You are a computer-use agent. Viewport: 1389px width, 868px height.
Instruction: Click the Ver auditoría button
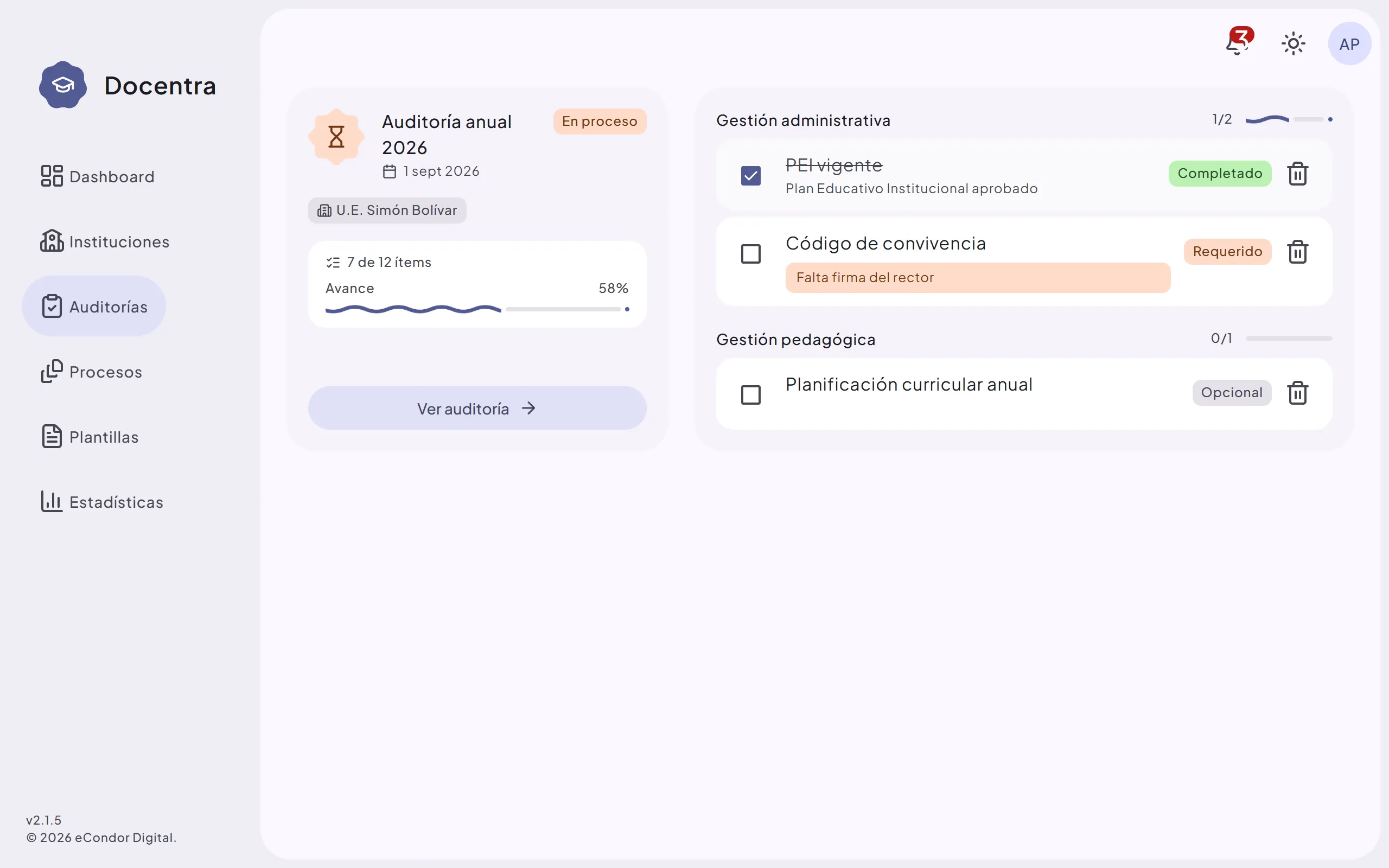(477, 408)
